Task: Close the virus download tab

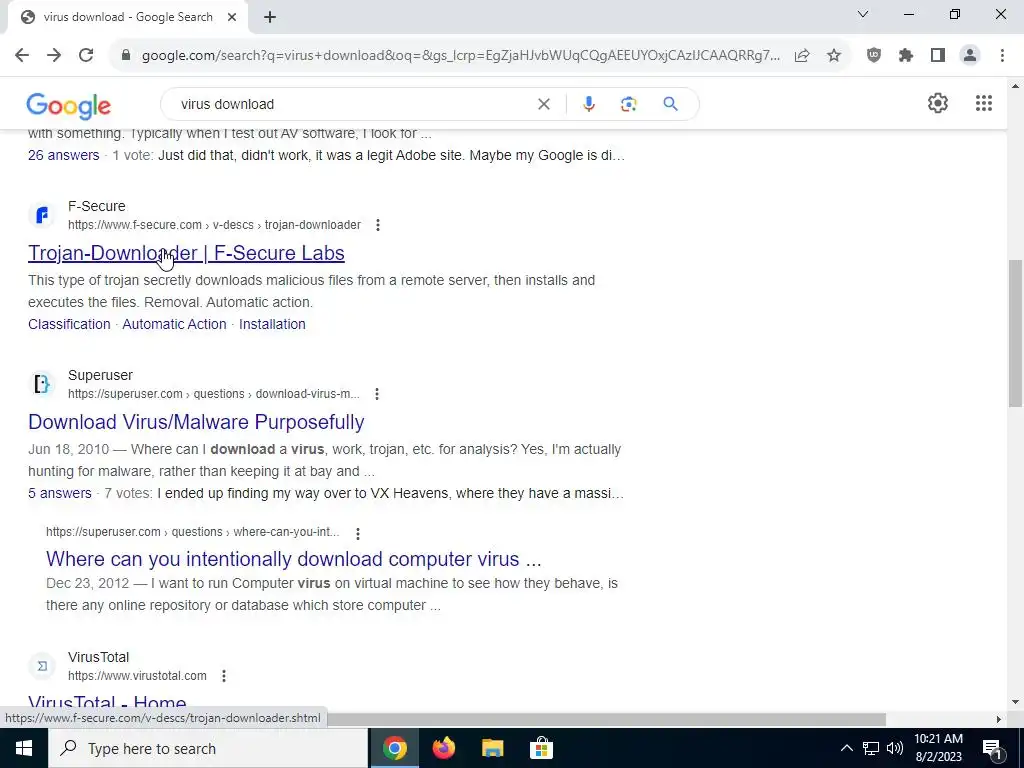Action: point(232,17)
